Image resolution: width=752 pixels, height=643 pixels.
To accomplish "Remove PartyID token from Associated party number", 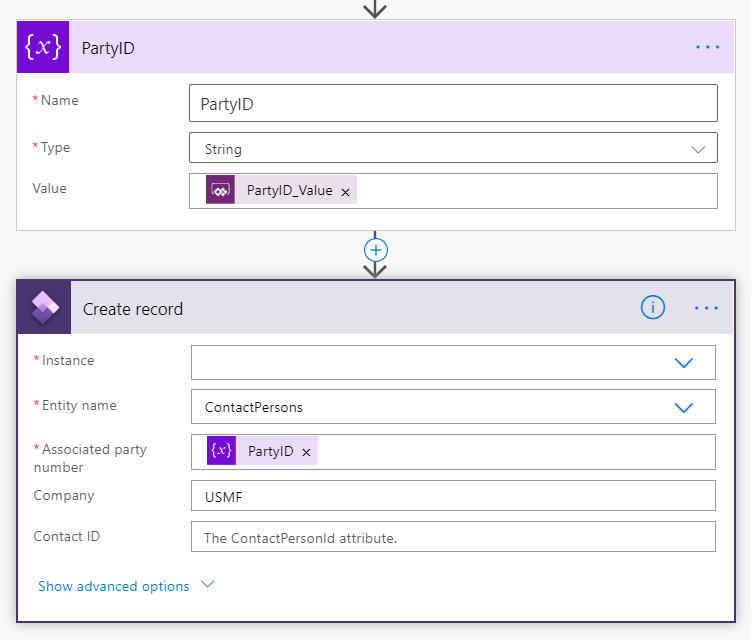I will click(x=306, y=452).
